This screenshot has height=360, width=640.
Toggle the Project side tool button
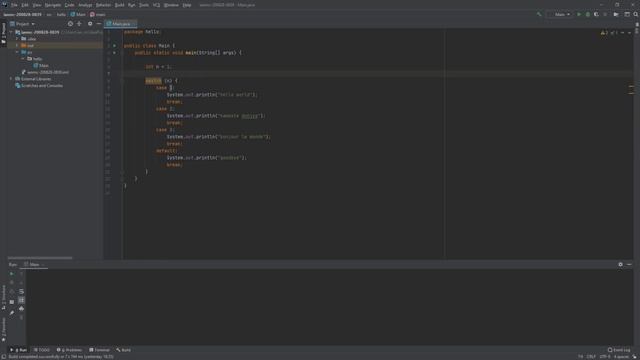tap(4, 34)
